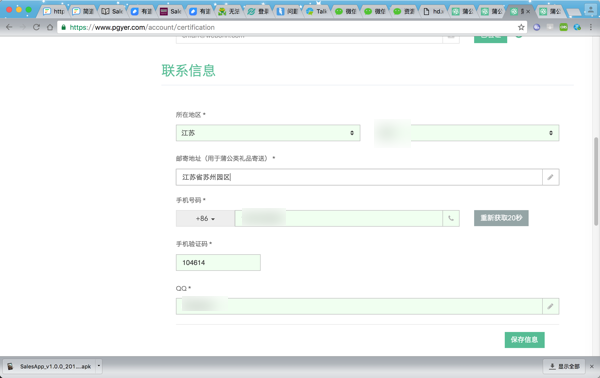Bookmark this page with the star icon
Viewport: 600px width, 378px height.
coord(521,27)
